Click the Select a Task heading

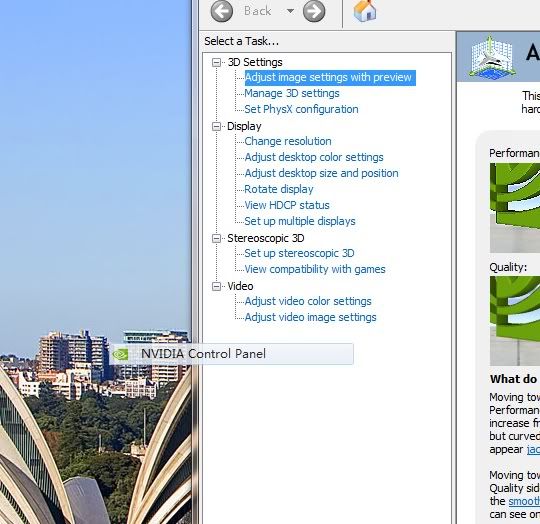pyautogui.click(x=241, y=41)
